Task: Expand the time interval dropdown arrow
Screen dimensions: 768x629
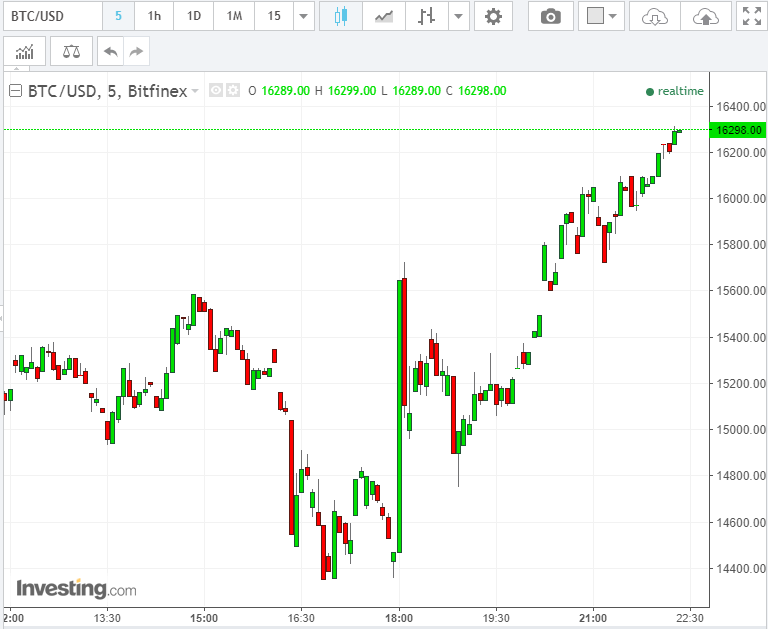Action: pyautogui.click(x=304, y=16)
